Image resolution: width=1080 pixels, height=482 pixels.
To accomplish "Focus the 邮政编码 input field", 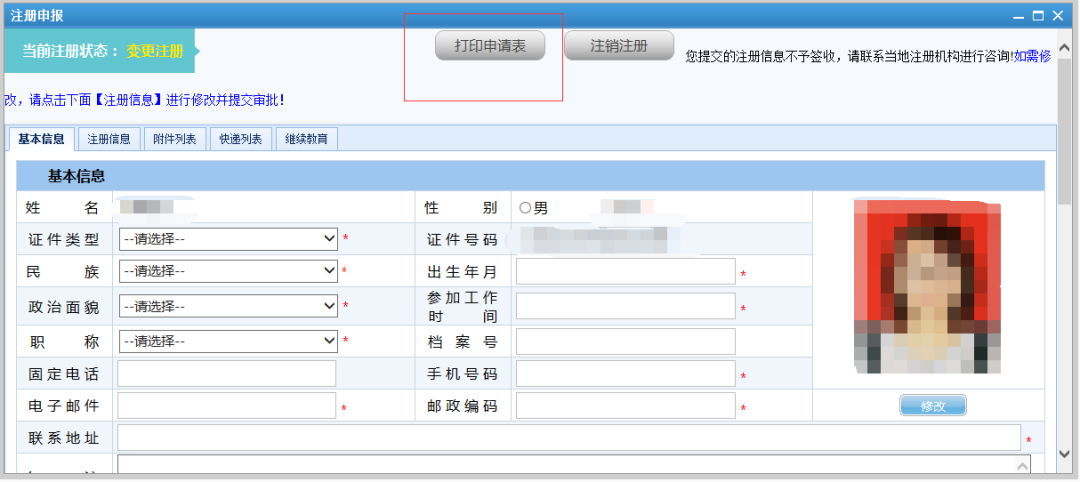I will tap(625, 406).
